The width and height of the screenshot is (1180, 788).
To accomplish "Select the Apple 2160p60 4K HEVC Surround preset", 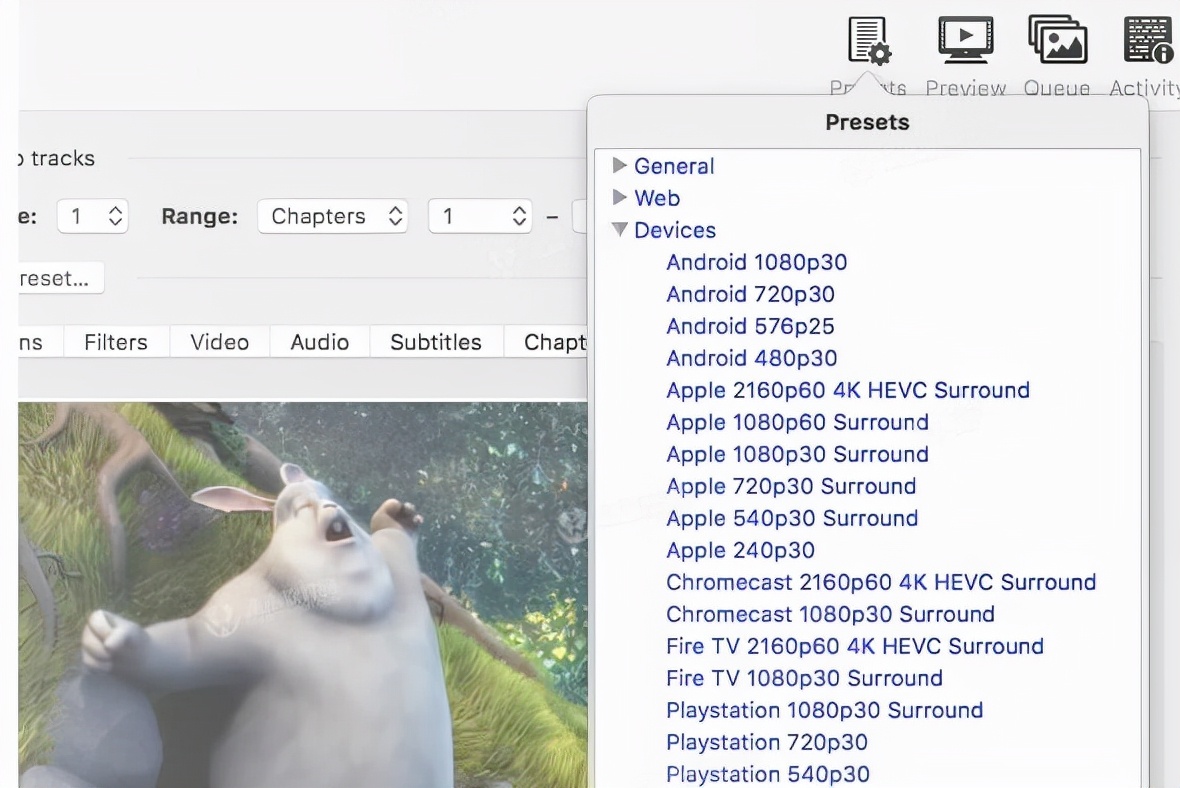I will pyautogui.click(x=848, y=390).
